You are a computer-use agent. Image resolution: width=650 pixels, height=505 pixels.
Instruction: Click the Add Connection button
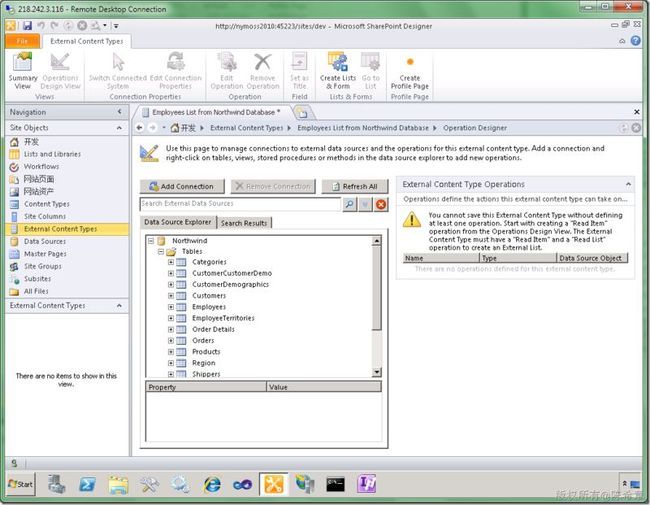[x=182, y=187]
